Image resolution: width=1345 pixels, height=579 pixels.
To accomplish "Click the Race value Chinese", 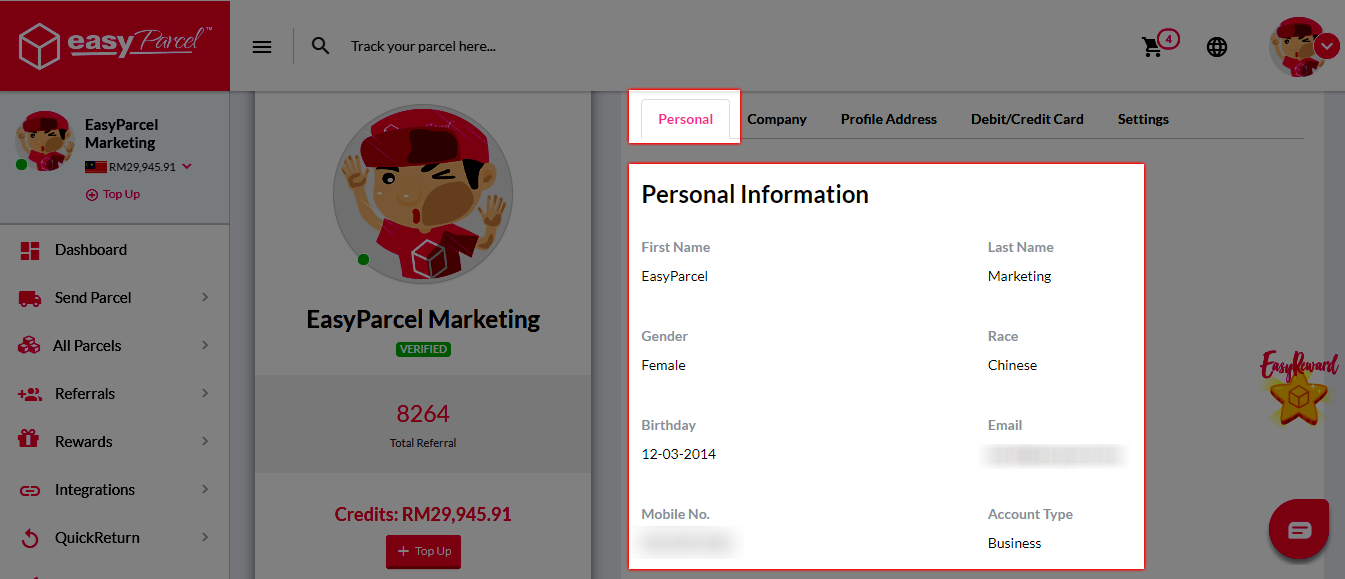I will 1013,365.
